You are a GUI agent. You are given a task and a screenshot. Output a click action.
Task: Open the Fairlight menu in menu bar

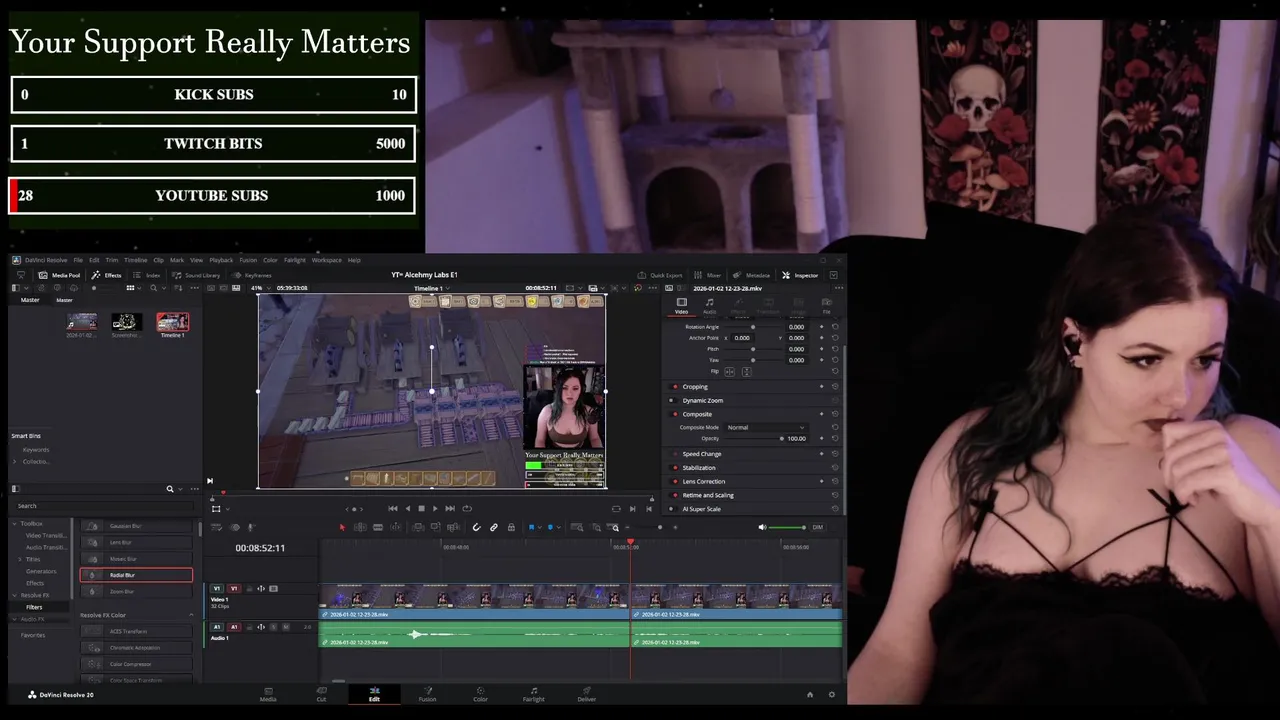pyautogui.click(x=295, y=260)
